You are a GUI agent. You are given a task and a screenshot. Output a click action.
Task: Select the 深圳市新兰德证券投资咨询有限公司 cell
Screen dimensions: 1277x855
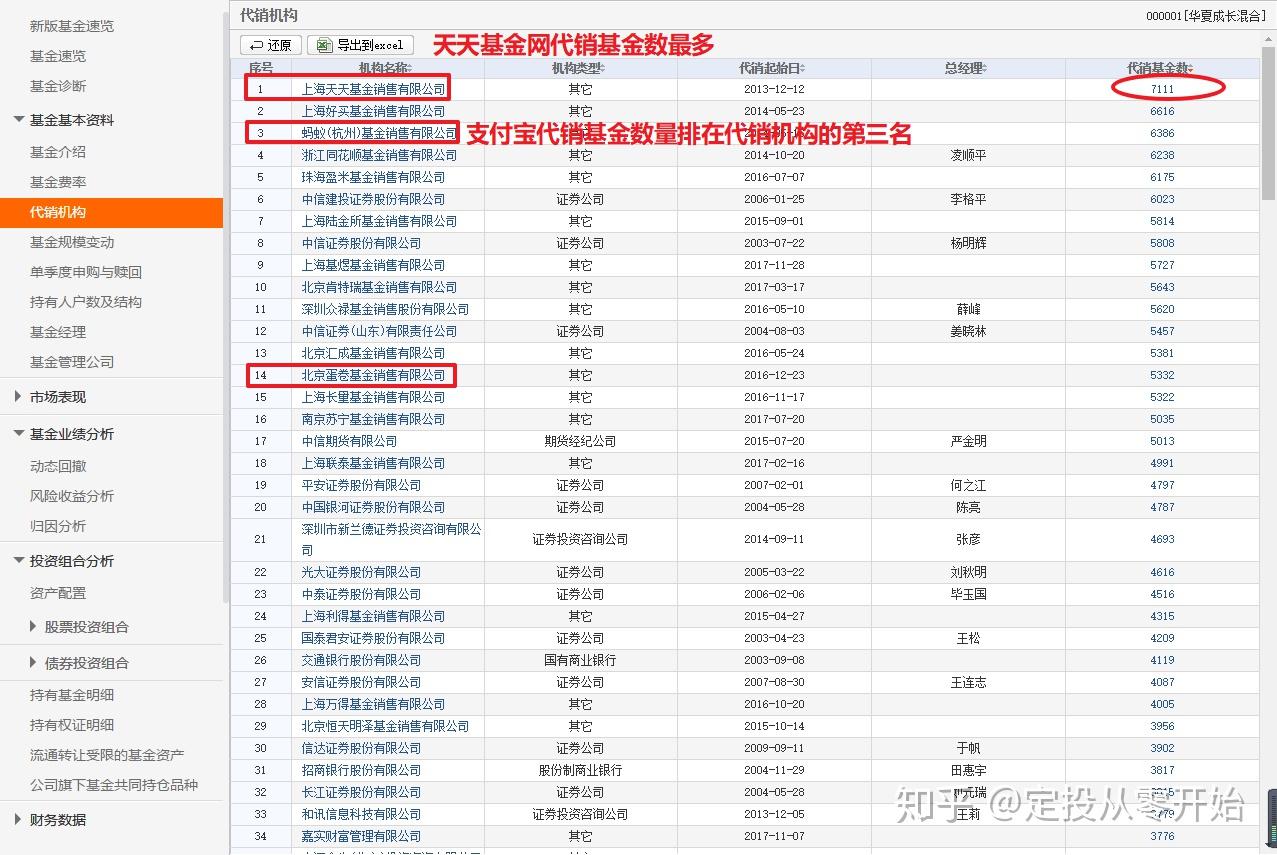pos(391,539)
